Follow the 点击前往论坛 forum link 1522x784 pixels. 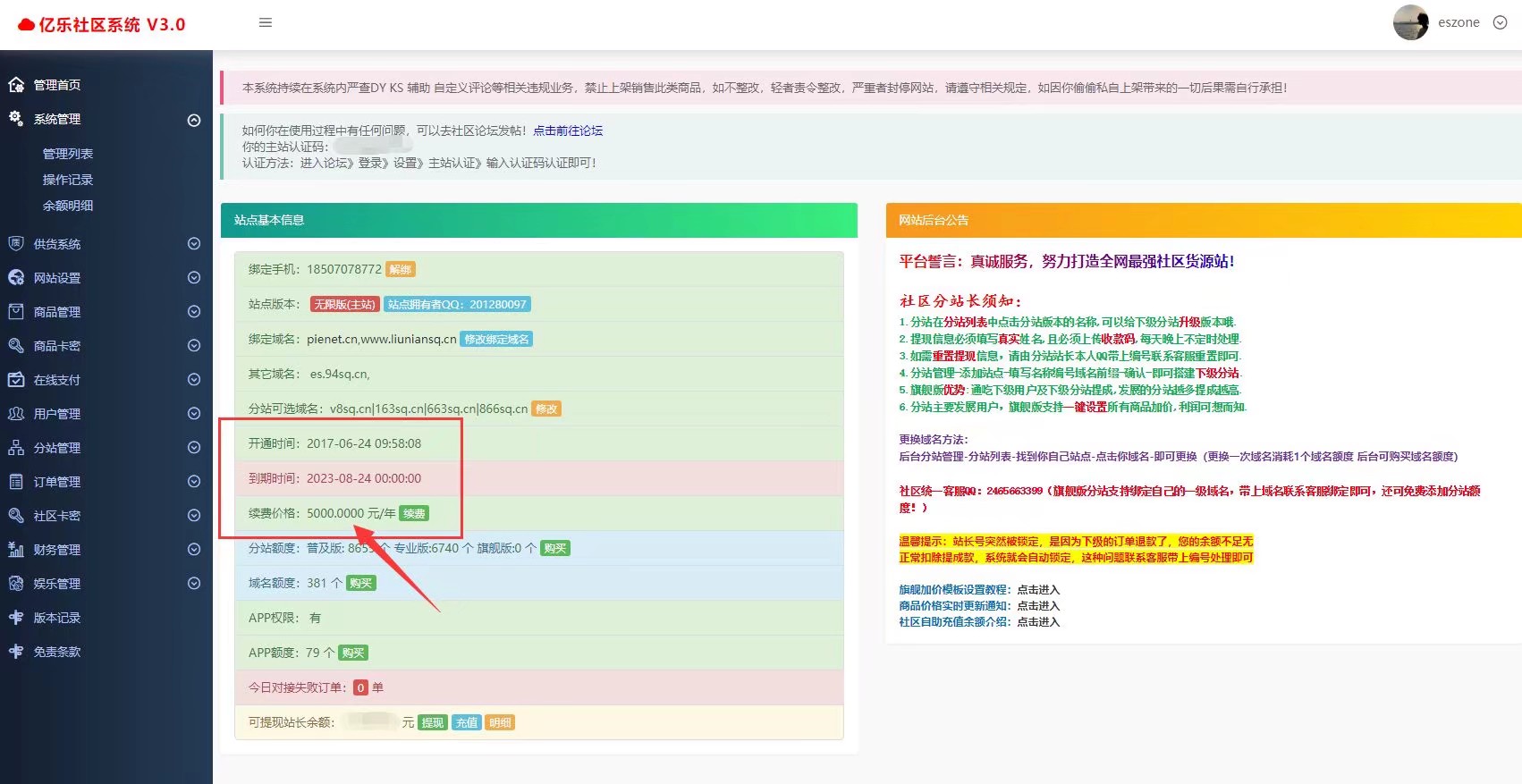pyautogui.click(x=568, y=131)
